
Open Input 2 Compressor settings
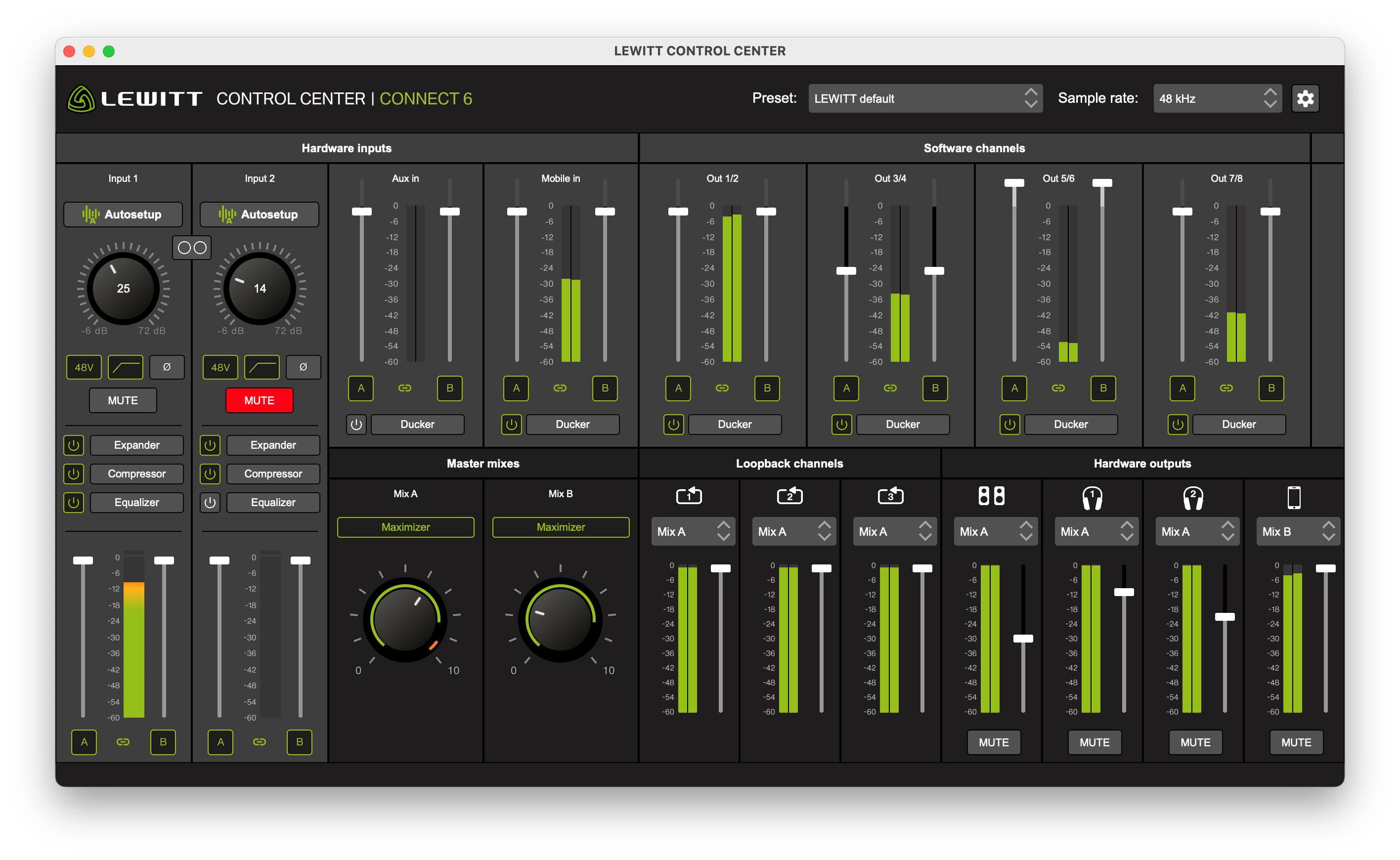click(x=273, y=473)
